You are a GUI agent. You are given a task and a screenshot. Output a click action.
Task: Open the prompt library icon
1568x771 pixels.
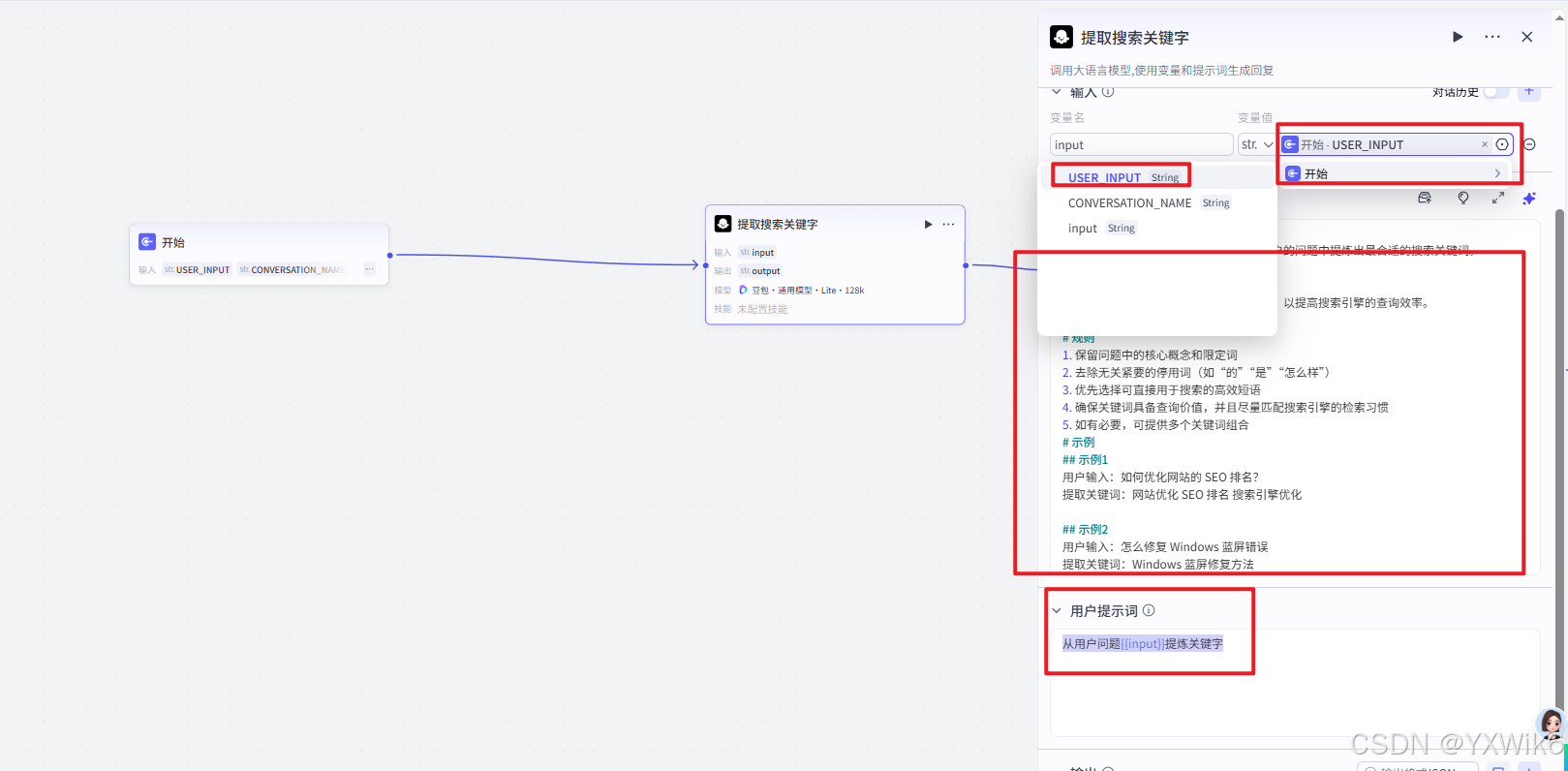pyautogui.click(x=1425, y=198)
